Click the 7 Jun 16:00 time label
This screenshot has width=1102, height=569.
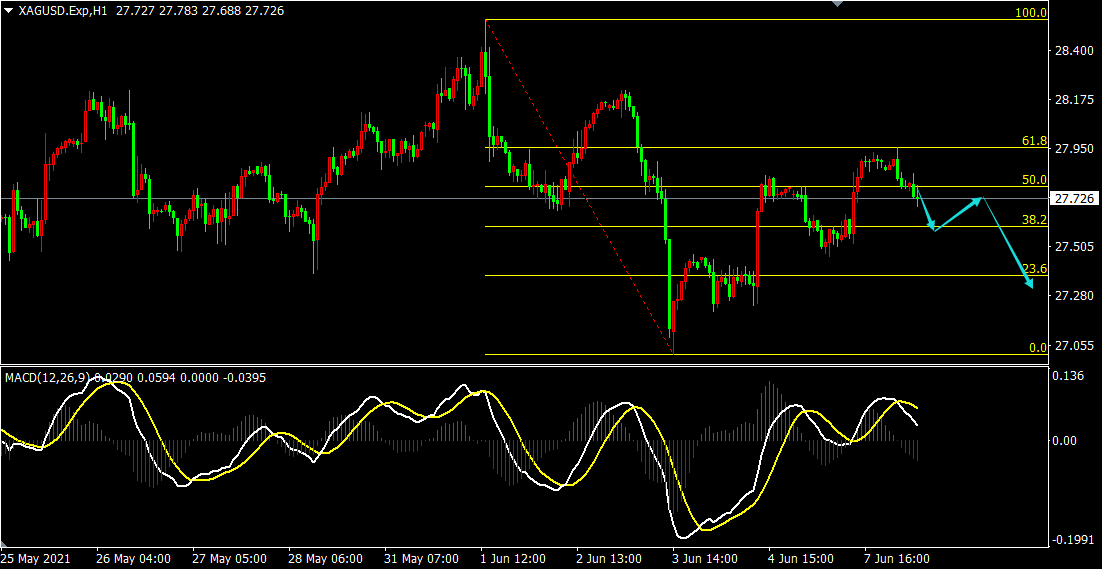point(897,558)
